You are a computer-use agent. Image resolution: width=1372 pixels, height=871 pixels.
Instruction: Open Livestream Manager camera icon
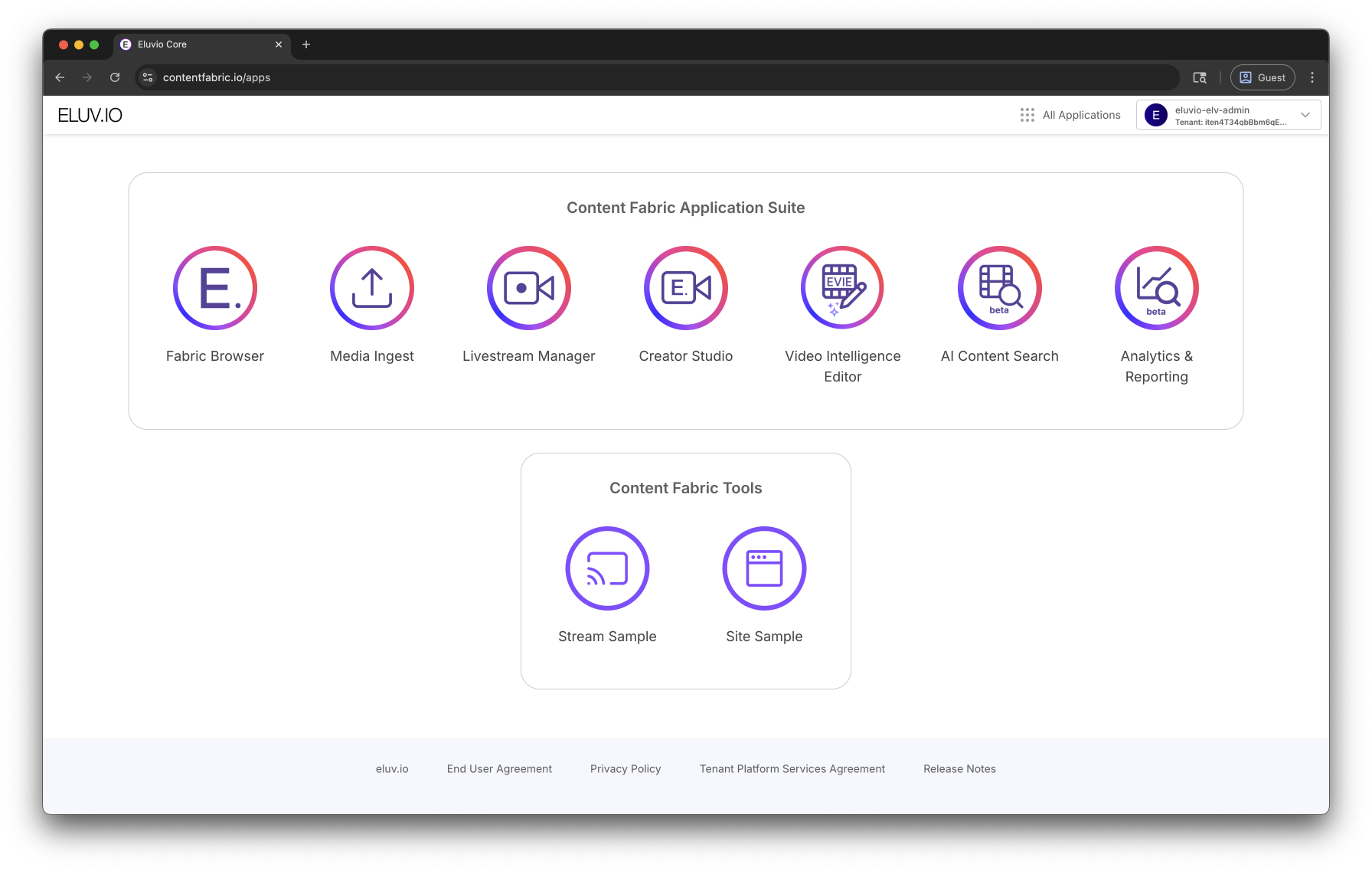529,288
